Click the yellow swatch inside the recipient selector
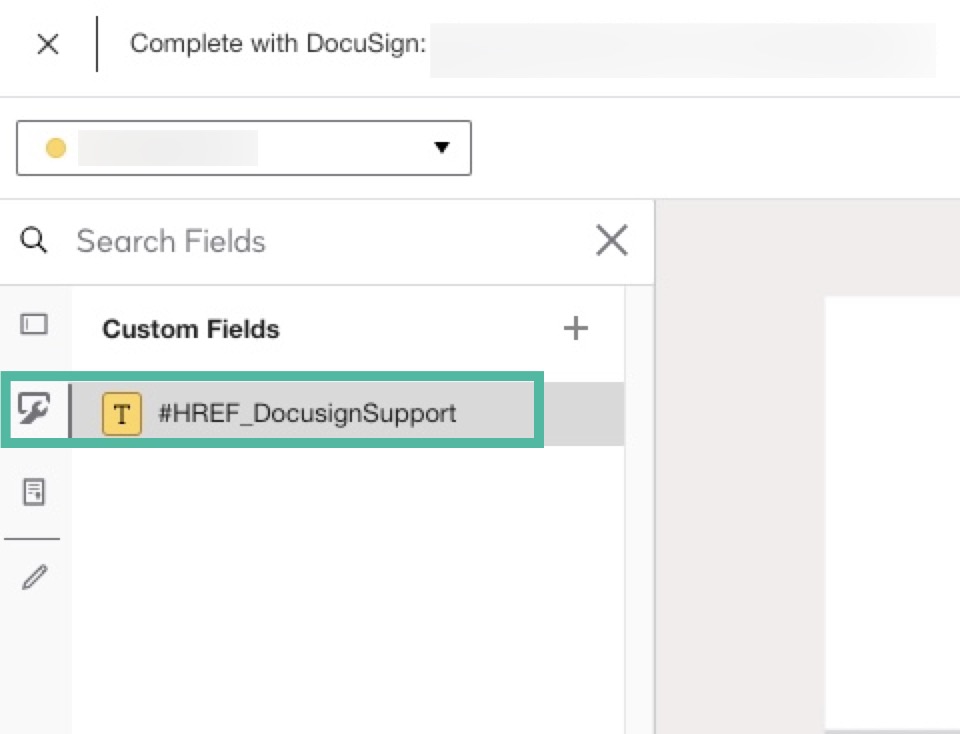 coord(56,147)
